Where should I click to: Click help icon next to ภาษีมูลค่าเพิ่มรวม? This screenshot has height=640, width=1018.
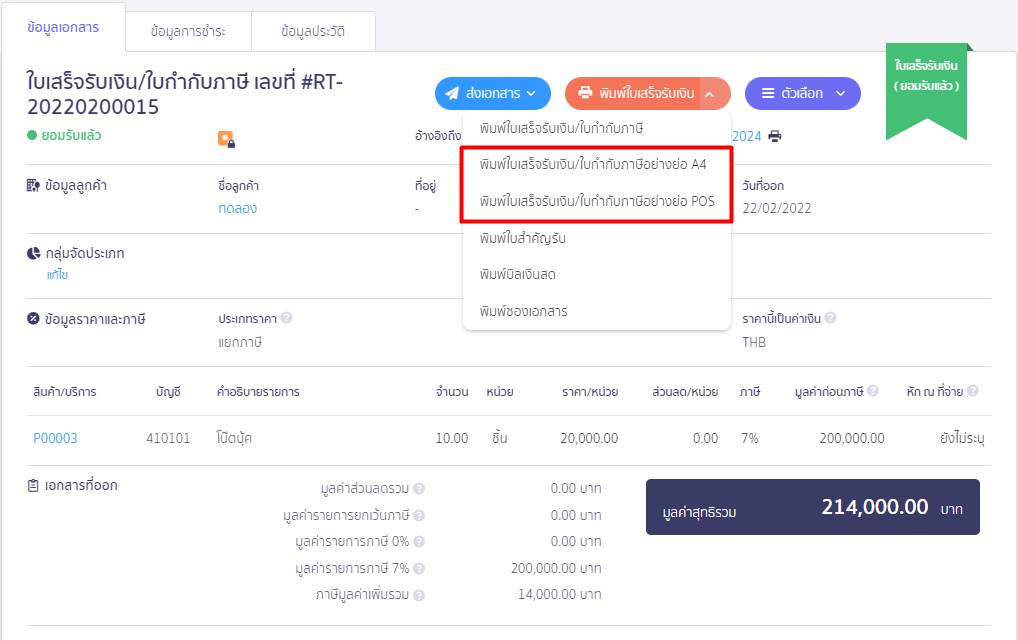click(x=419, y=595)
